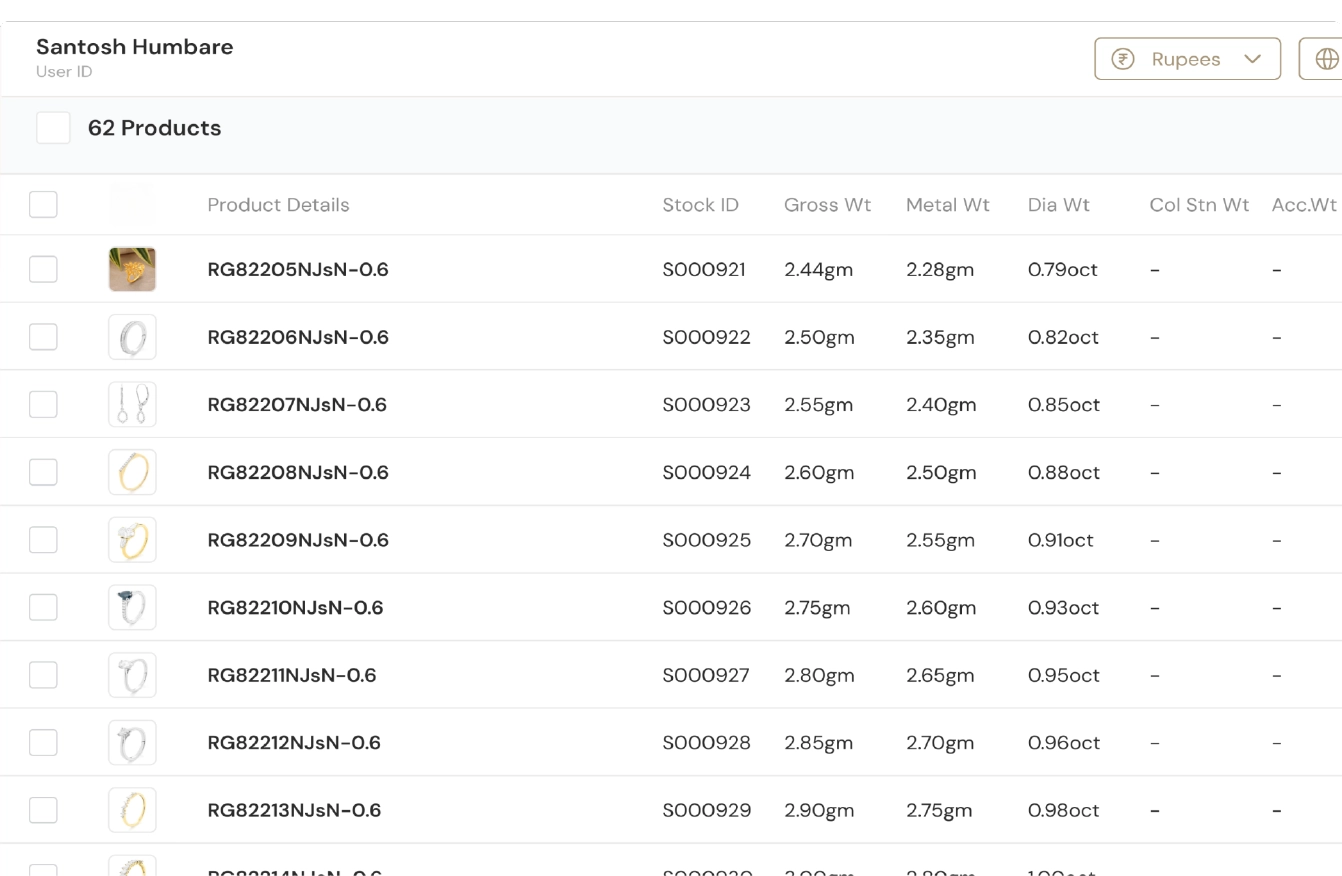Click the Product Details column header
This screenshot has height=876, width=1342.
pyautogui.click(x=279, y=205)
